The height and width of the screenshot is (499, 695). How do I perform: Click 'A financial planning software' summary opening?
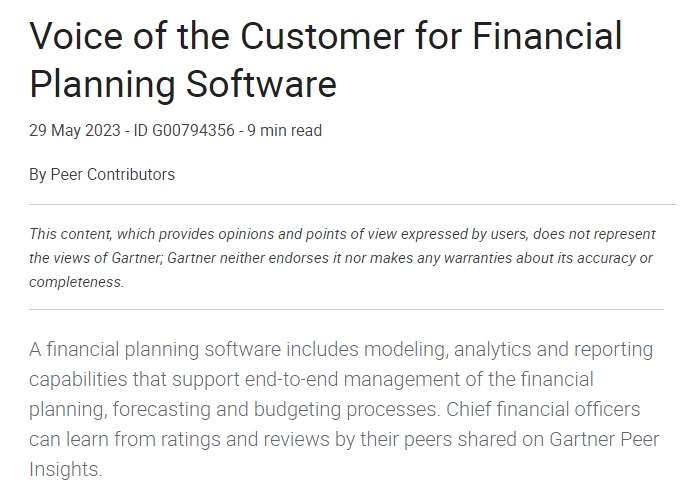click(x=155, y=350)
